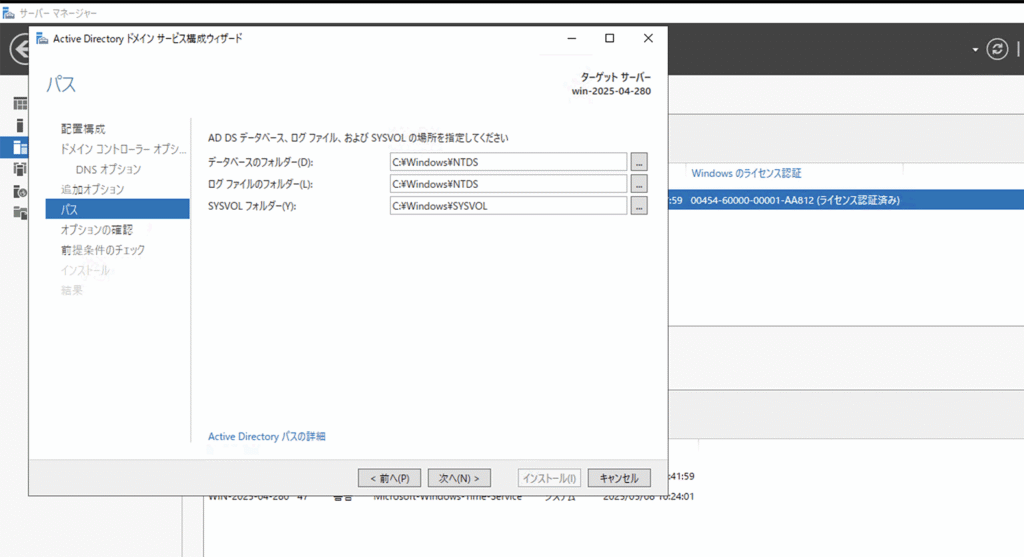
Task: Open File and Storage Services sidebar icon
Action: (x=20, y=213)
